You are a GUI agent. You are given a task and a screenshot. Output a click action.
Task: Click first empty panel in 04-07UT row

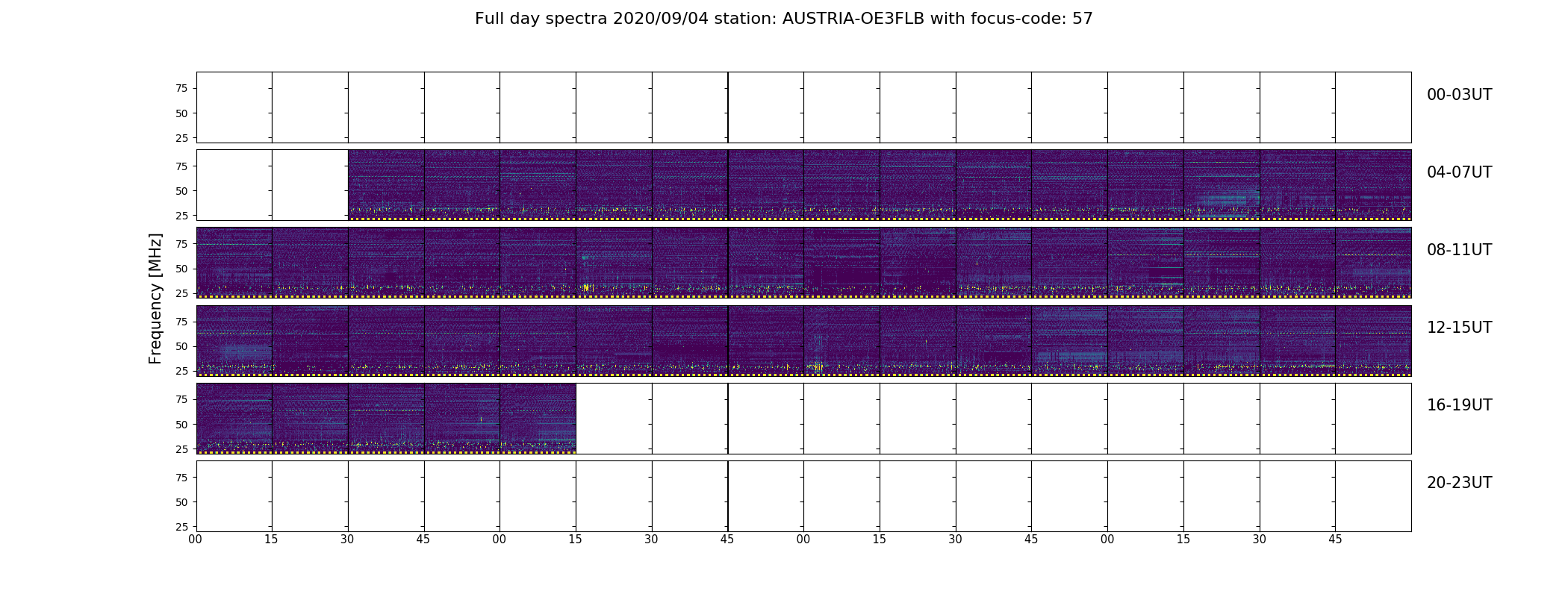[234, 185]
